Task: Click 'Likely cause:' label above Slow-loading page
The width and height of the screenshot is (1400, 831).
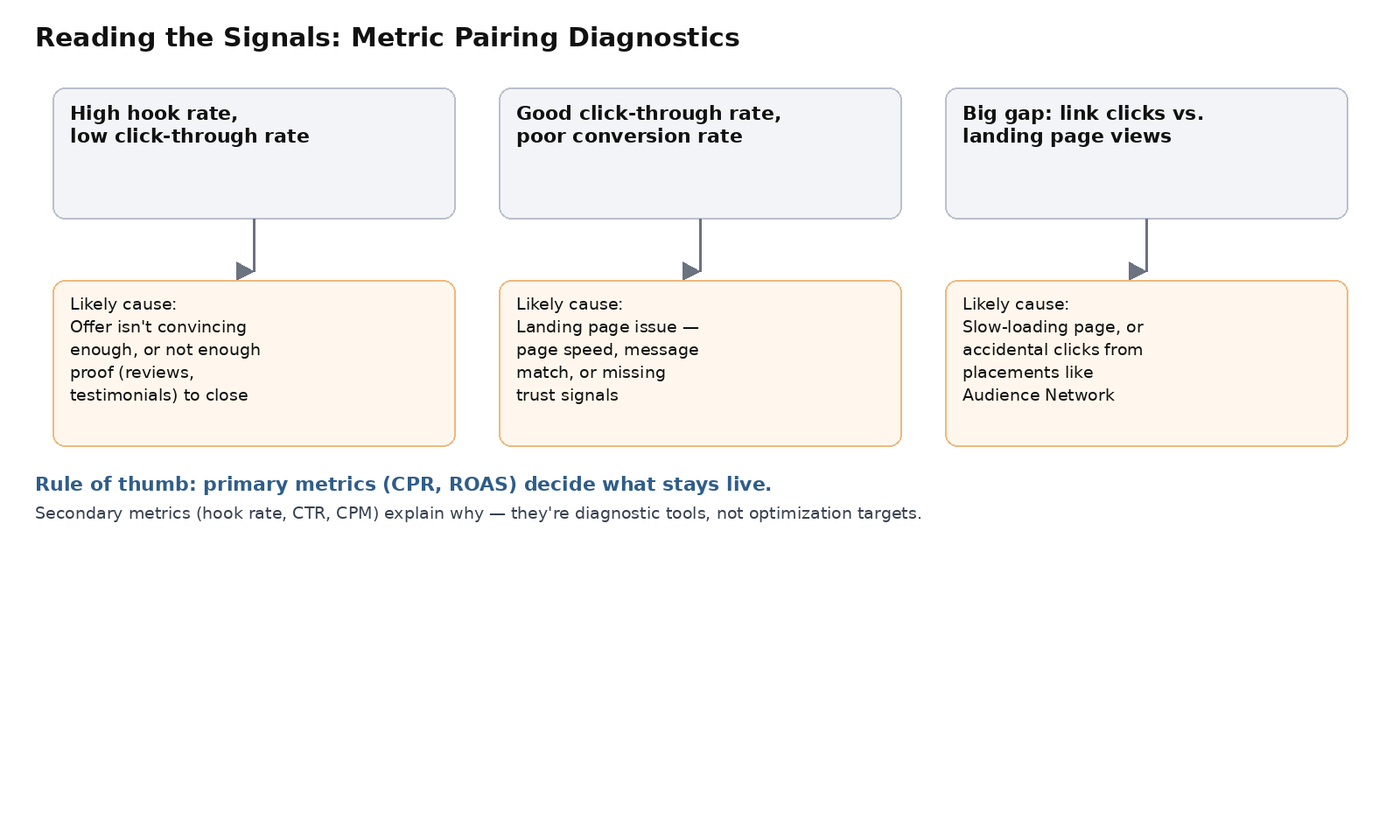Action: (x=1015, y=304)
